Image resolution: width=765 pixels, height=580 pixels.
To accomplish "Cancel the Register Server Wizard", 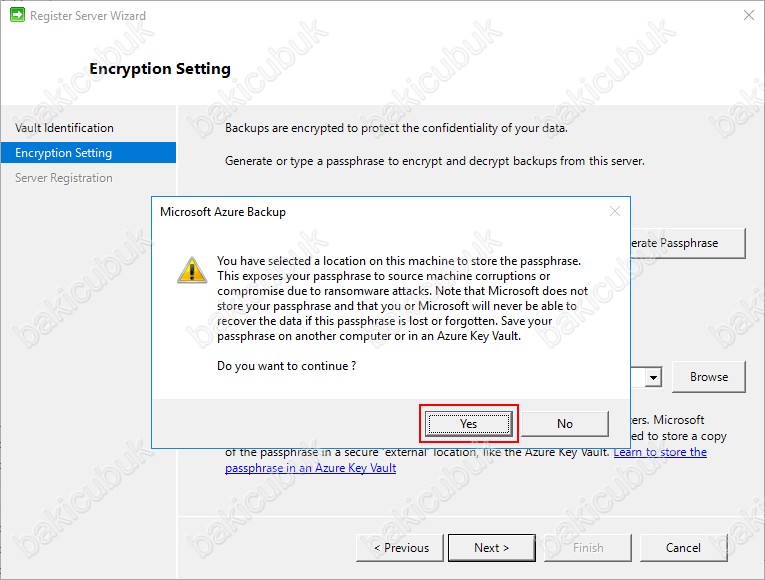I will [683, 548].
